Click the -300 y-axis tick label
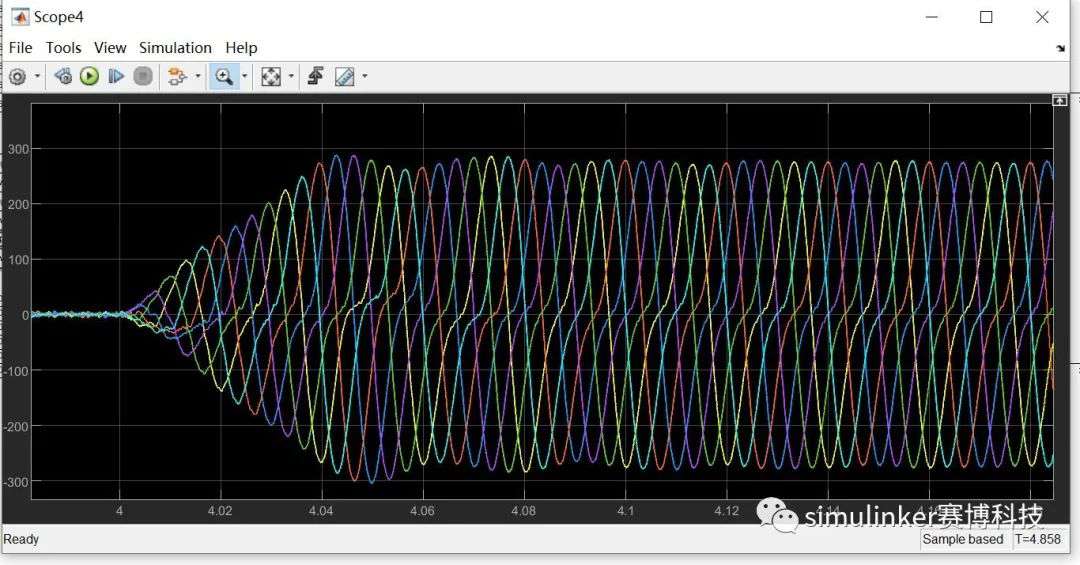 (16, 482)
